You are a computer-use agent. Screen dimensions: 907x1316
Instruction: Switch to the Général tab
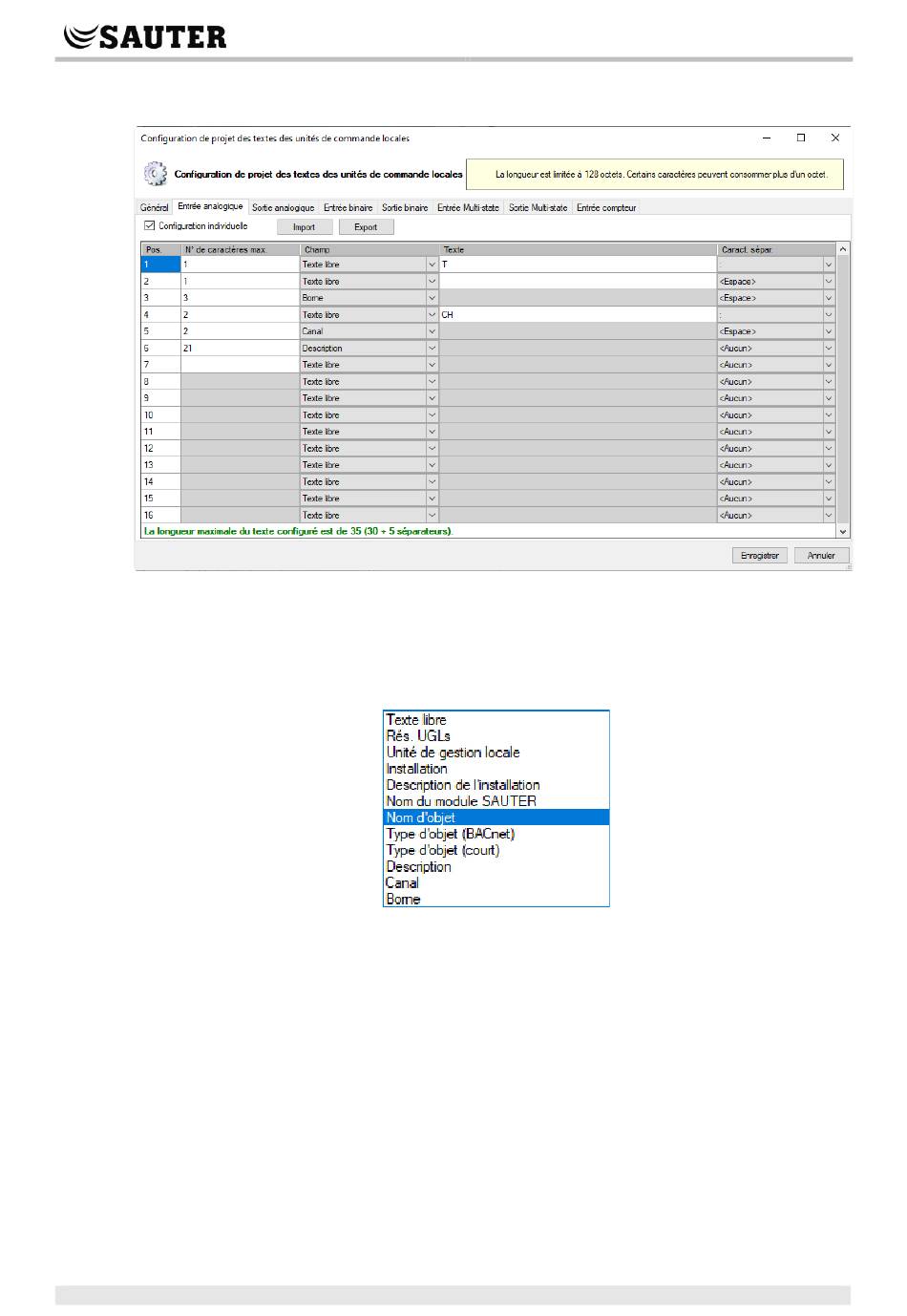click(155, 207)
